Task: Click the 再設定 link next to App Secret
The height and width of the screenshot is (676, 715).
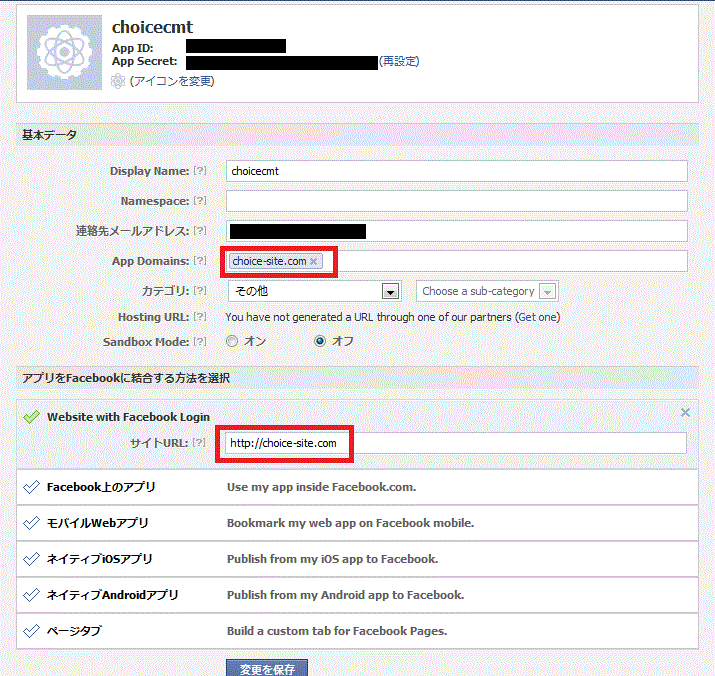Action: pyautogui.click(x=399, y=61)
